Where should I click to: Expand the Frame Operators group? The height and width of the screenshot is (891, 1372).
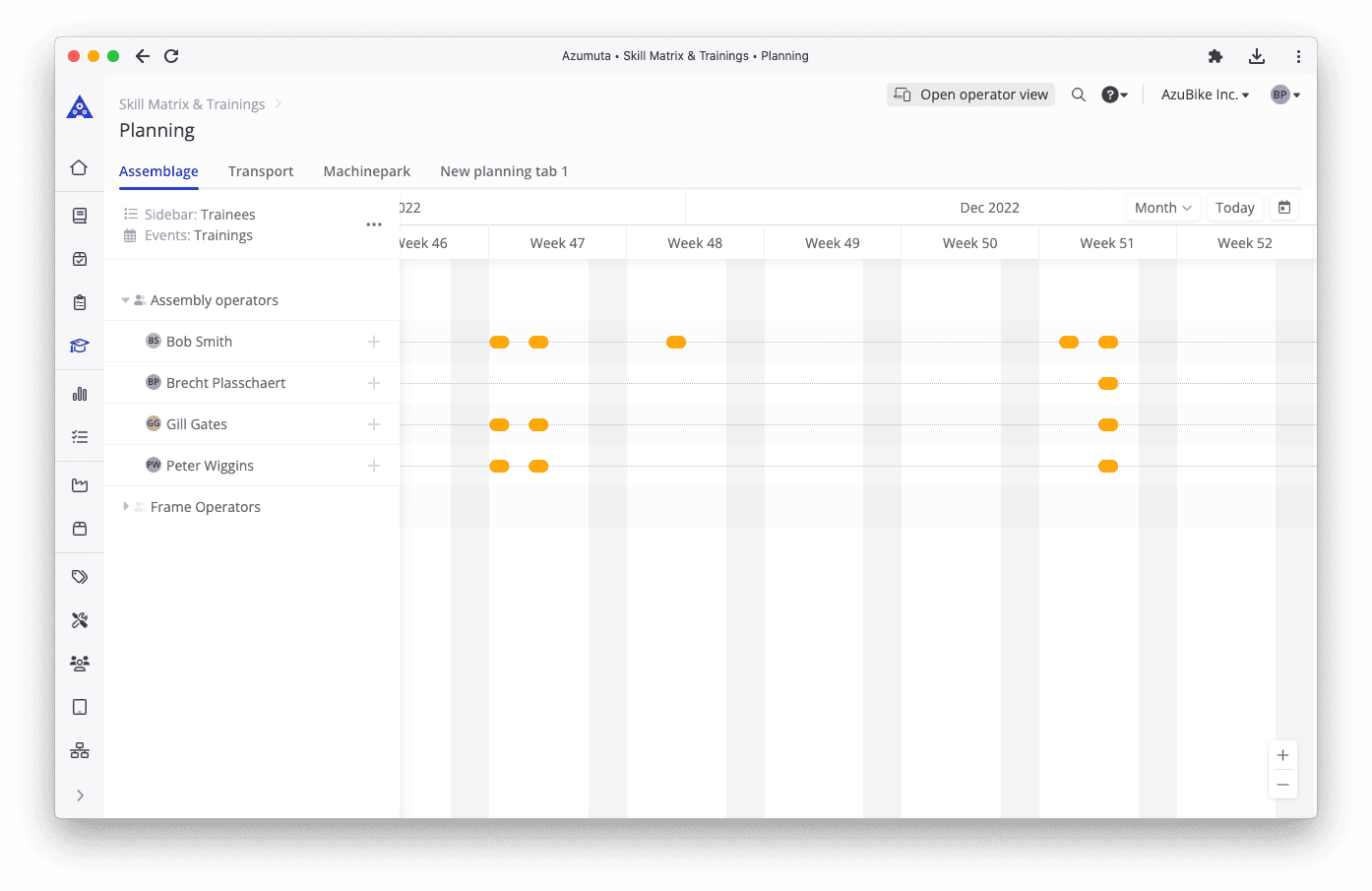125,506
